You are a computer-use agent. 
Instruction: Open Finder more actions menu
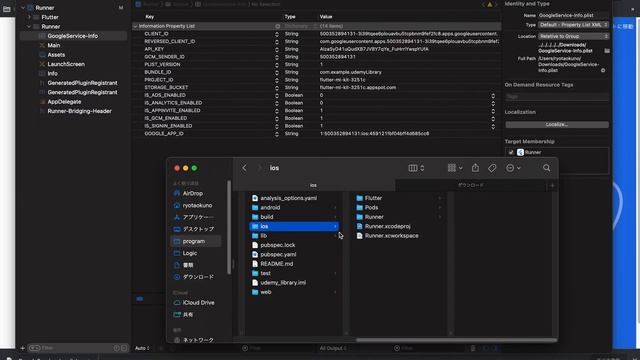(513, 168)
